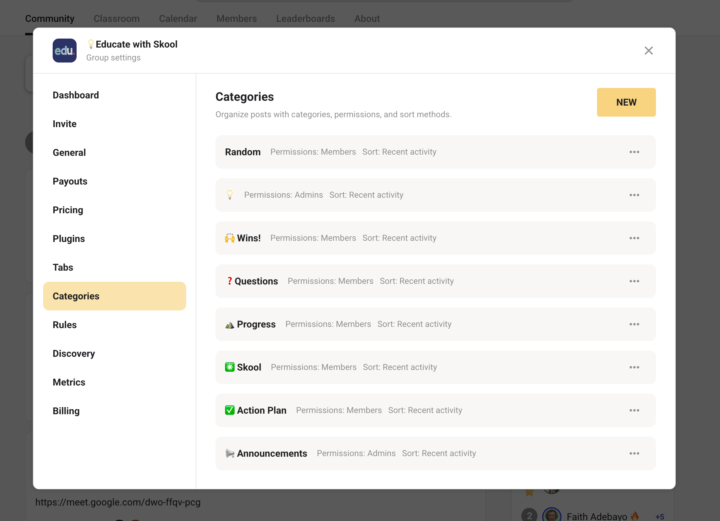Viewport: 720px width, 521px height.
Task: Open About tab in background page
Action: point(367,19)
